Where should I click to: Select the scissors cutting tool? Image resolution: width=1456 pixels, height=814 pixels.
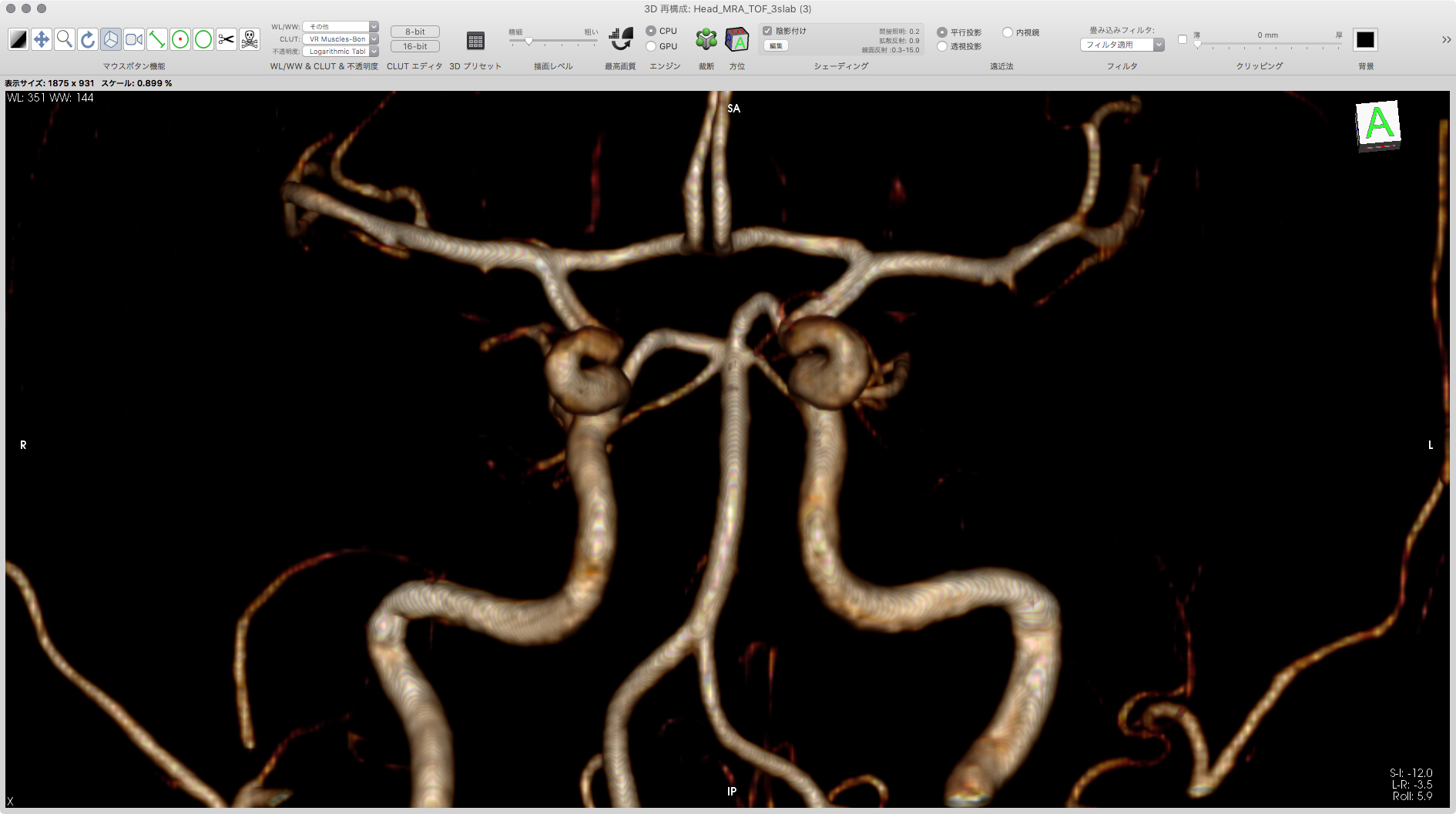pos(226,39)
